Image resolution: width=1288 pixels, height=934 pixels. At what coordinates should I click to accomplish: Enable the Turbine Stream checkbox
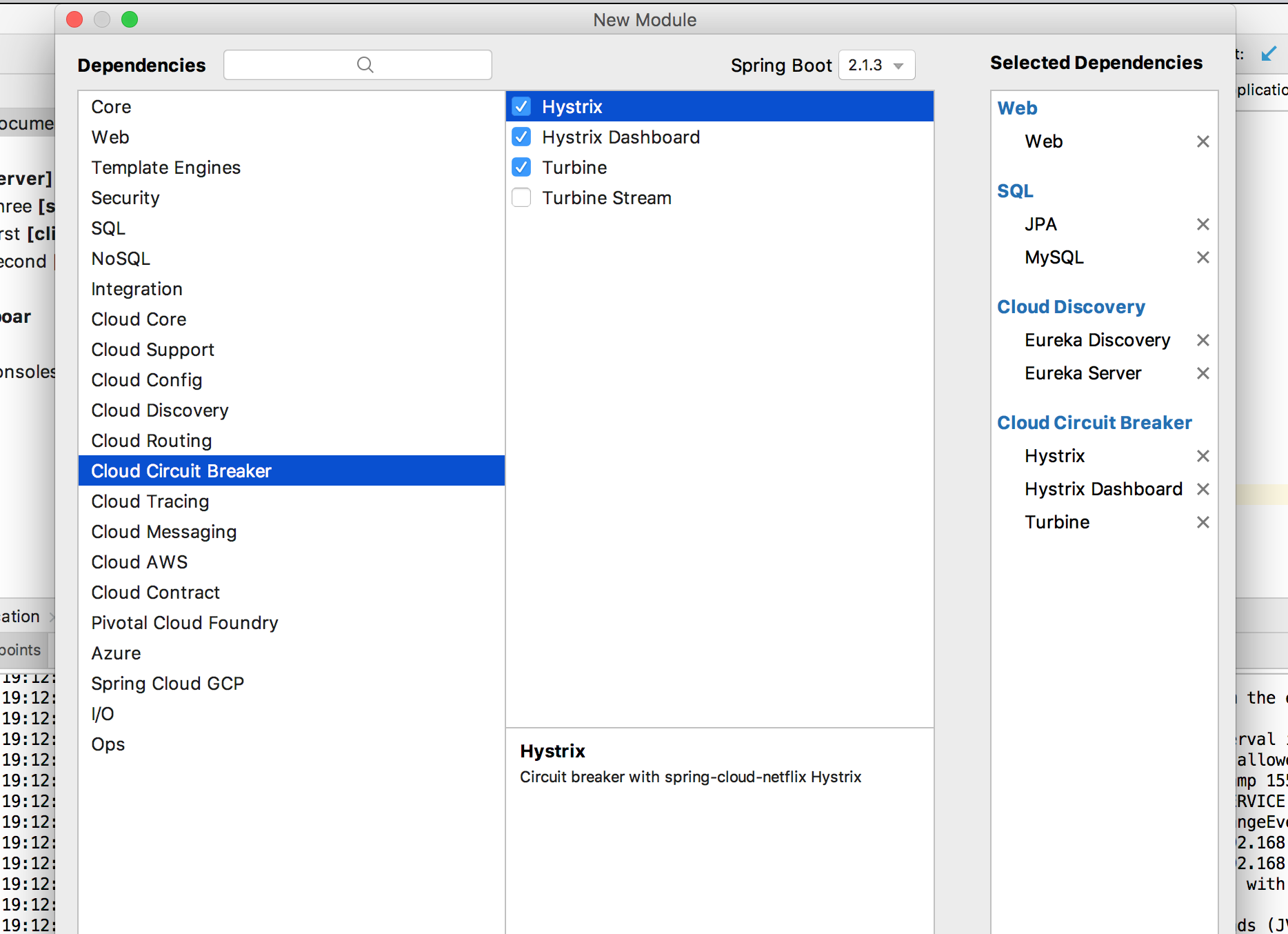[x=522, y=198]
